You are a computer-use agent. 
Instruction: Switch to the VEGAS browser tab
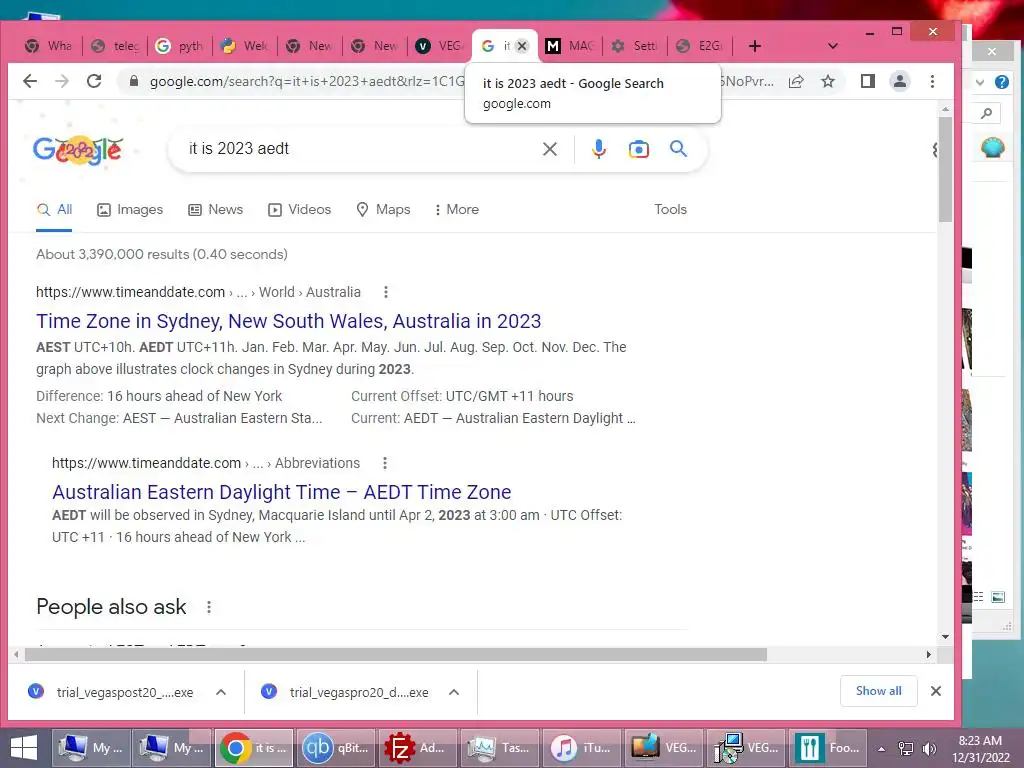[440, 46]
